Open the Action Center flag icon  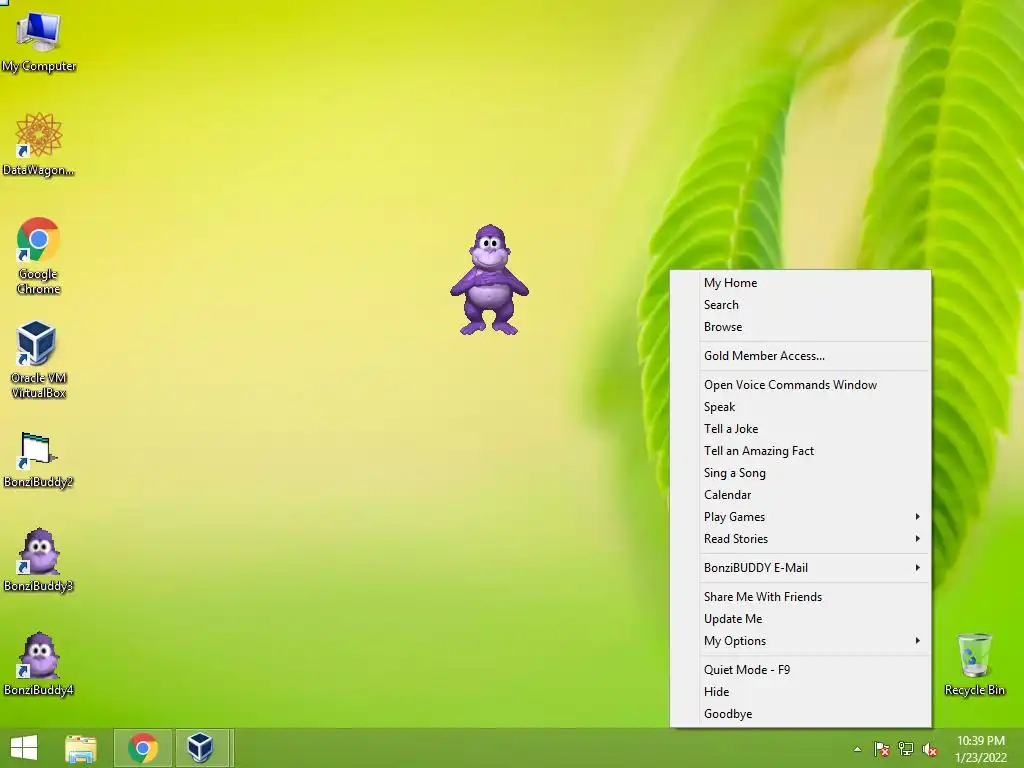(x=882, y=749)
